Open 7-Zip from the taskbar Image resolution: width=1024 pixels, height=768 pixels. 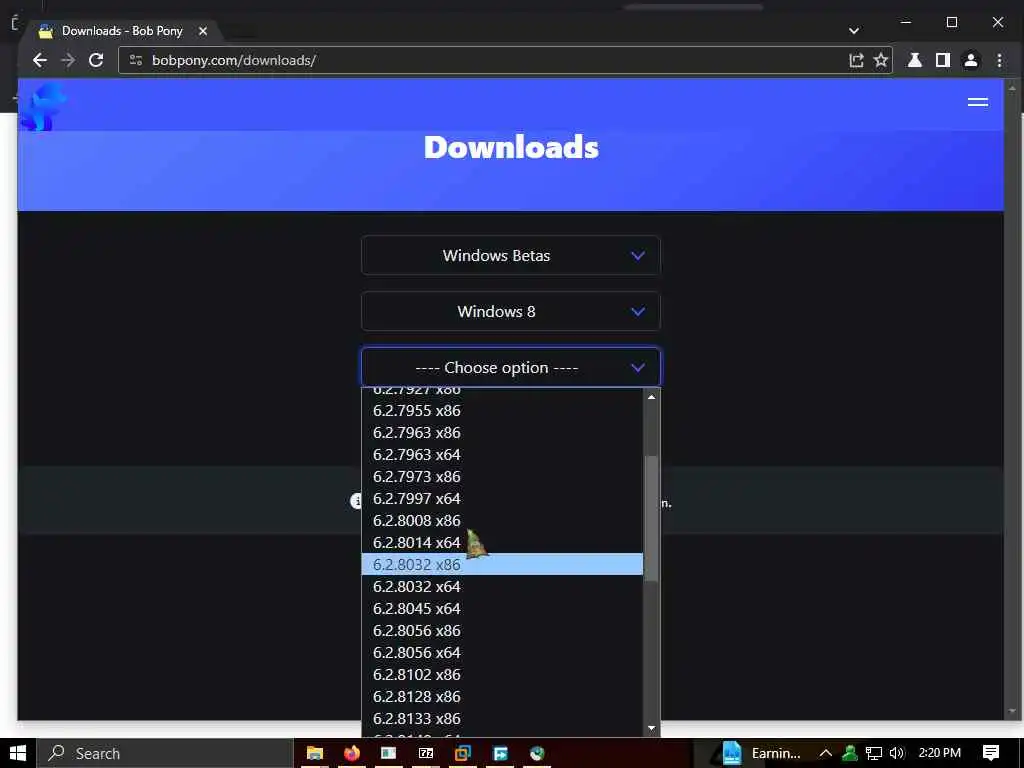pos(426,753)
